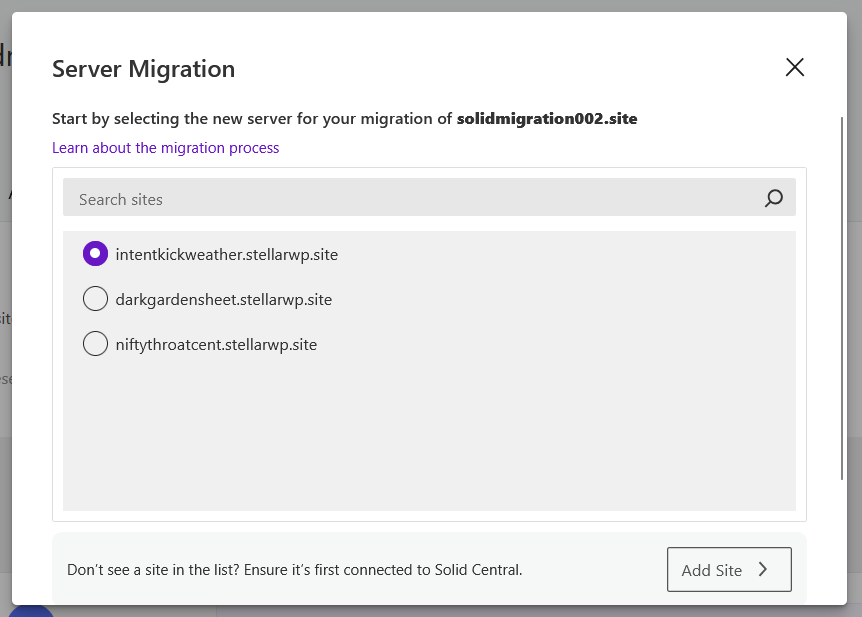This screenshot has width=862, height=617.
Task: Click the darkgardensheet.stellarwp.site label text
Action: [224, 299]
